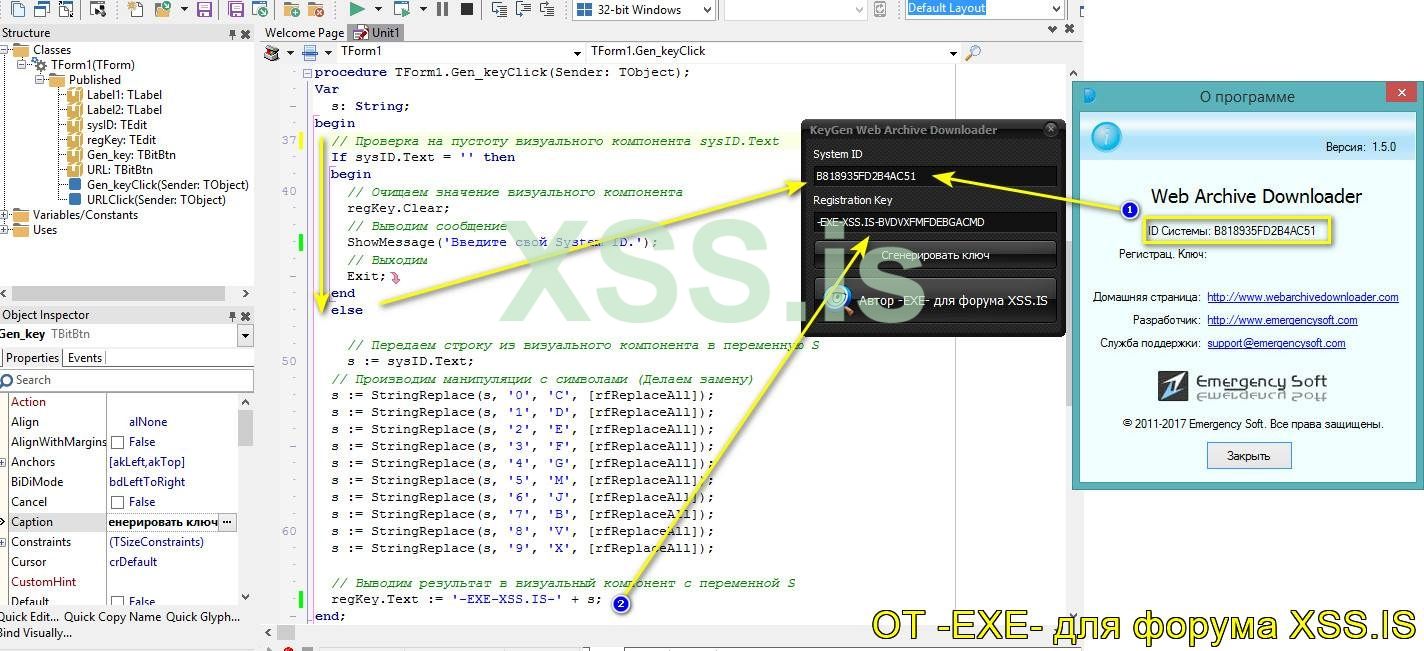The width and height of the screenshot is (1424, 651).
Task: Toggle the AlignWithMargins checkbox
Action: coord(117,442)
